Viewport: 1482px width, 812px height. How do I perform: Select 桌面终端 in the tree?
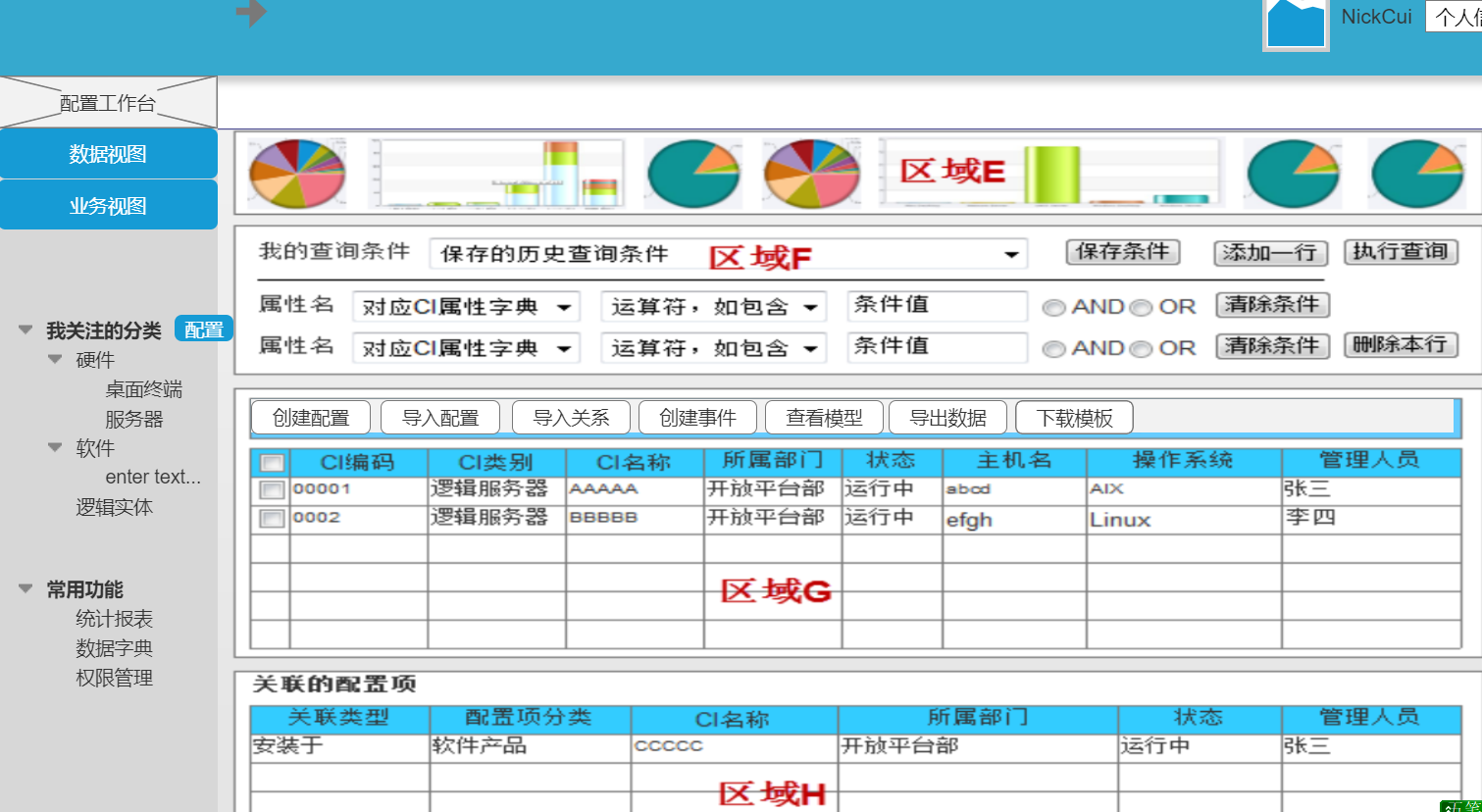pyautogui.click(x=143, y=389)
